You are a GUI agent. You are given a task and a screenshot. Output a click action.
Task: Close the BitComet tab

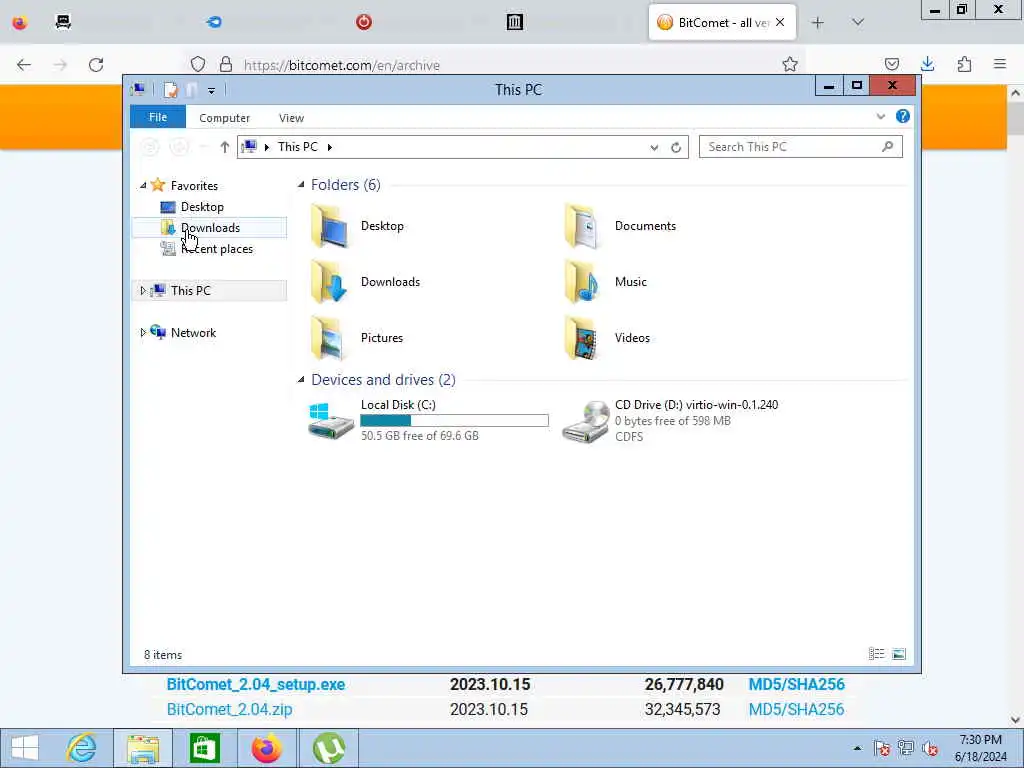(x=780, y=22)
